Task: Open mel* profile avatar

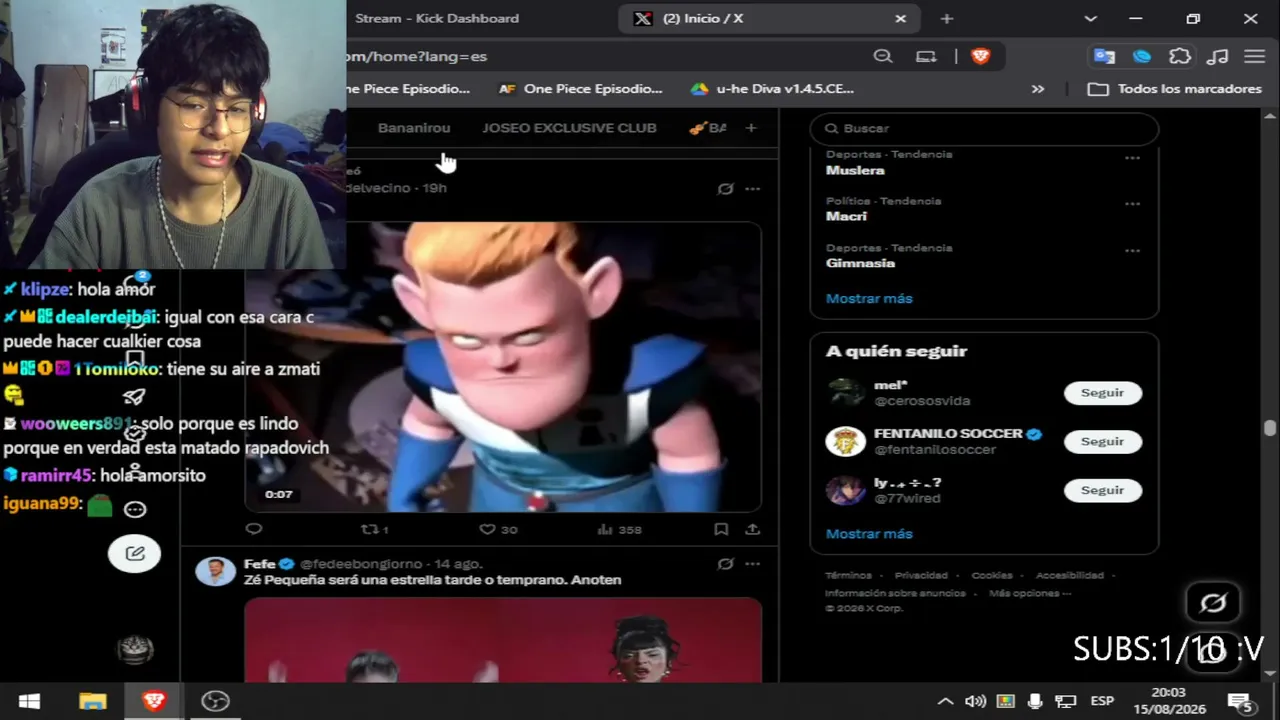Action: 845,393
